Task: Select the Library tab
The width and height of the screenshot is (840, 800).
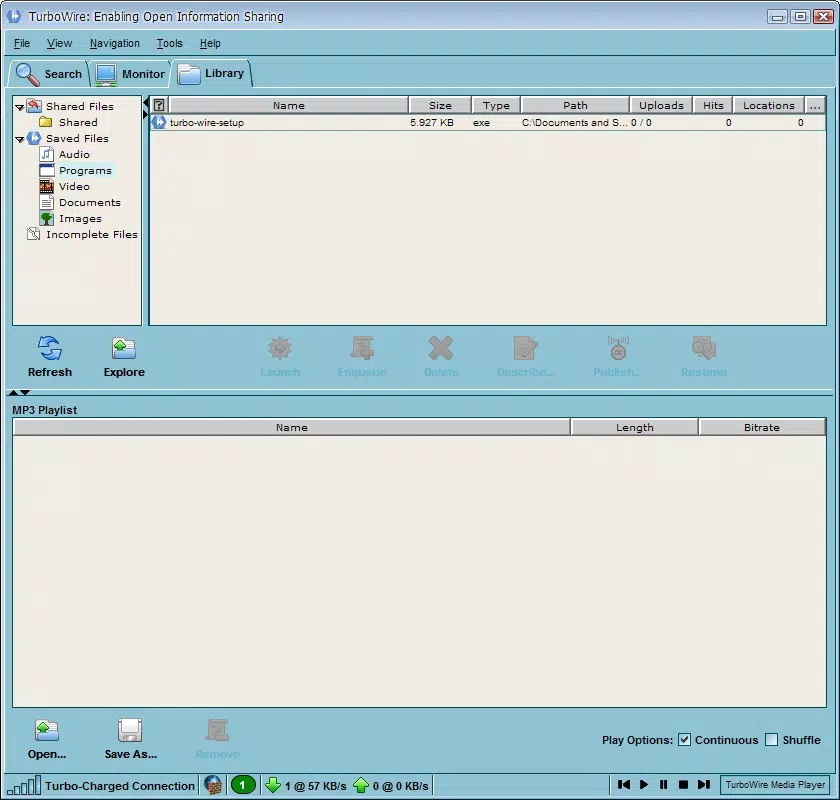Action: 211,73
